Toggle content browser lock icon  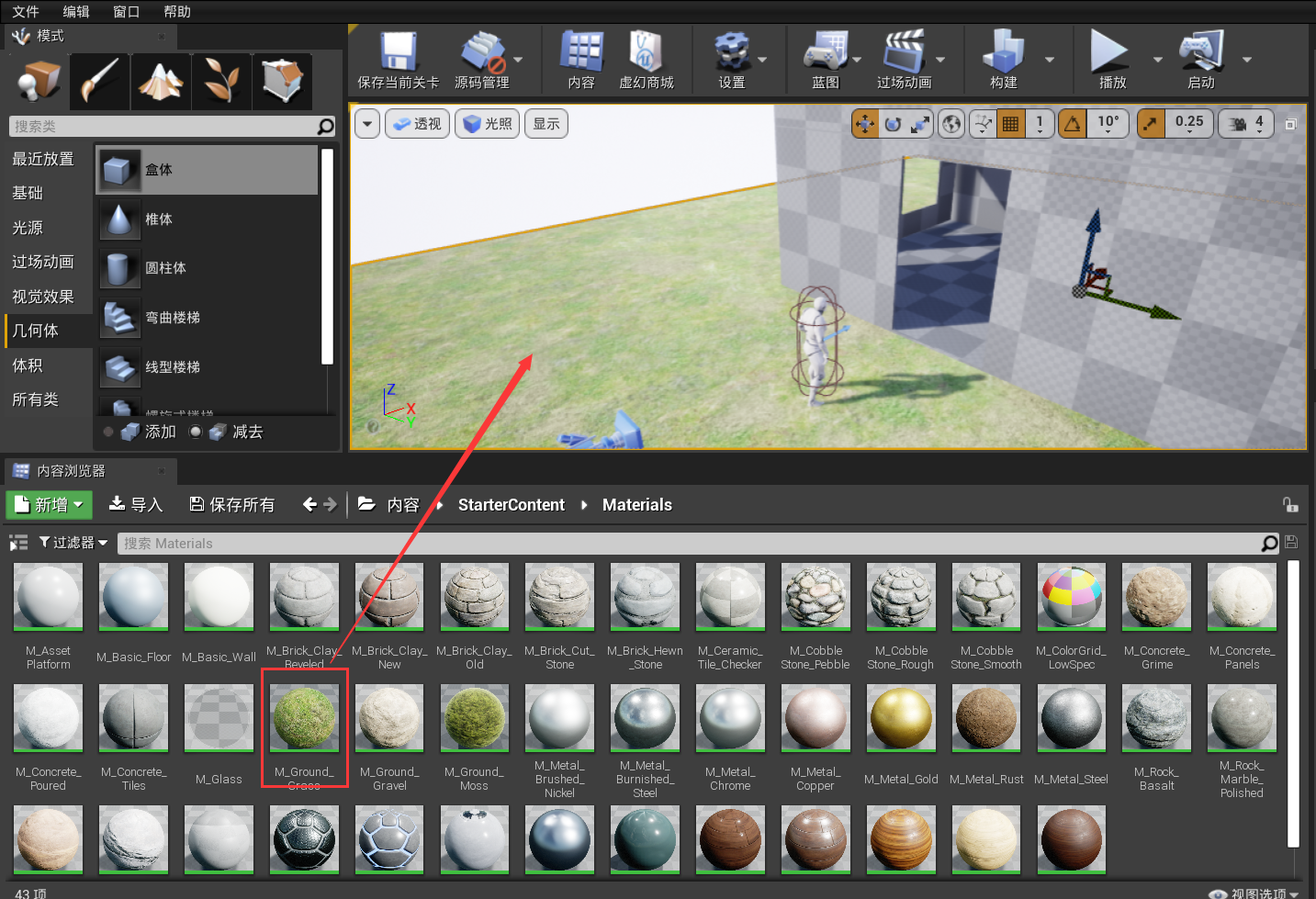tap(1290, 504)
